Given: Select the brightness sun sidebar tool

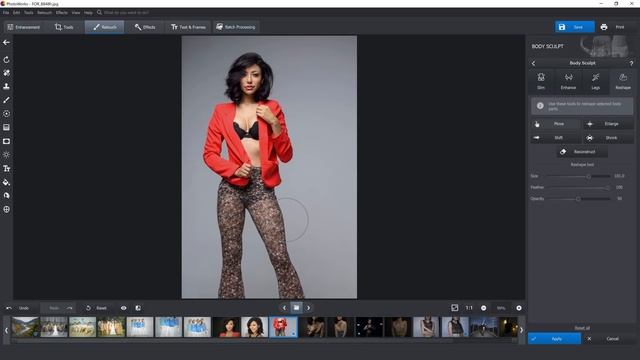Looking at the screenshot, I should click(6, 155).
